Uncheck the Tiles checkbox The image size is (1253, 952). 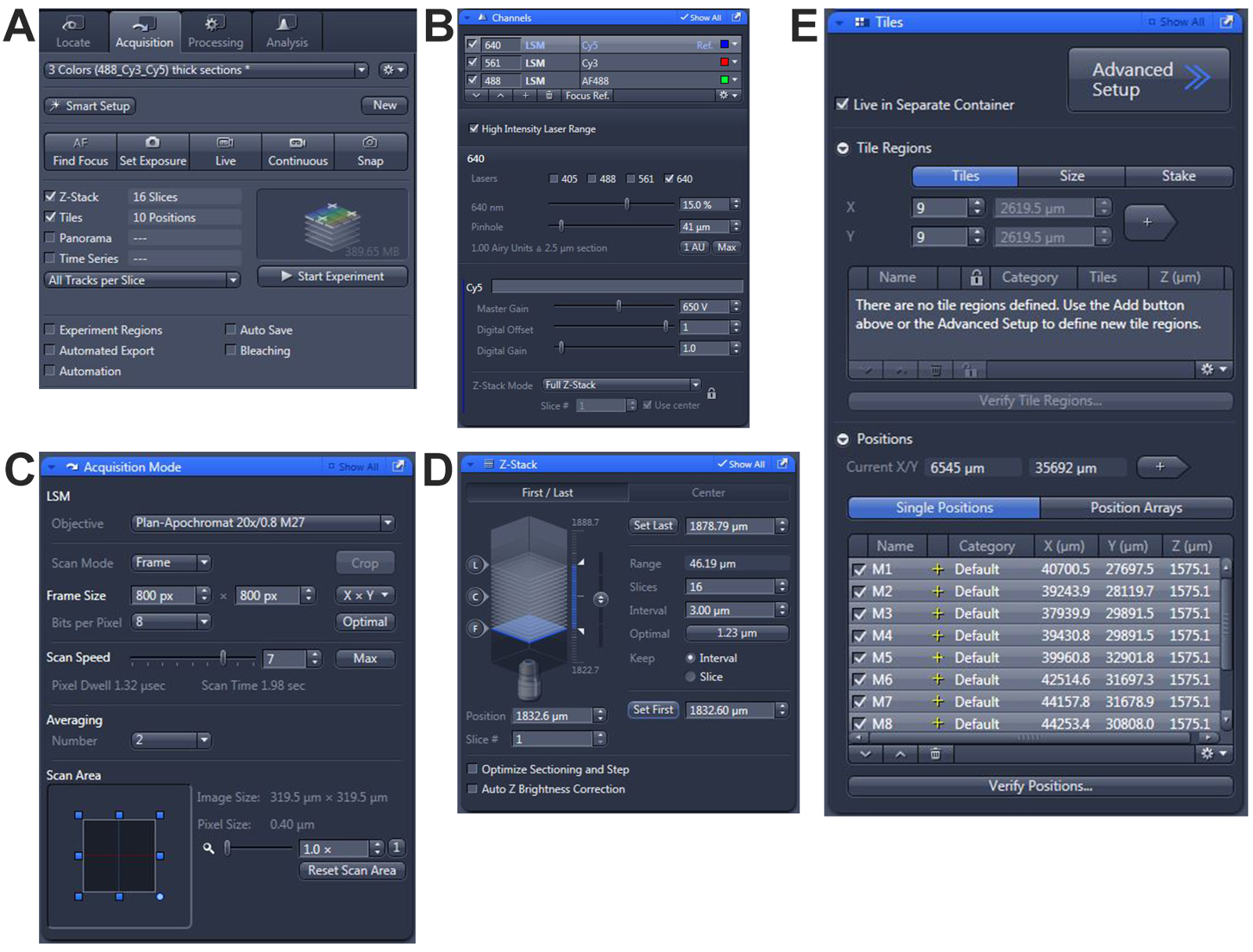pos(51,217)
